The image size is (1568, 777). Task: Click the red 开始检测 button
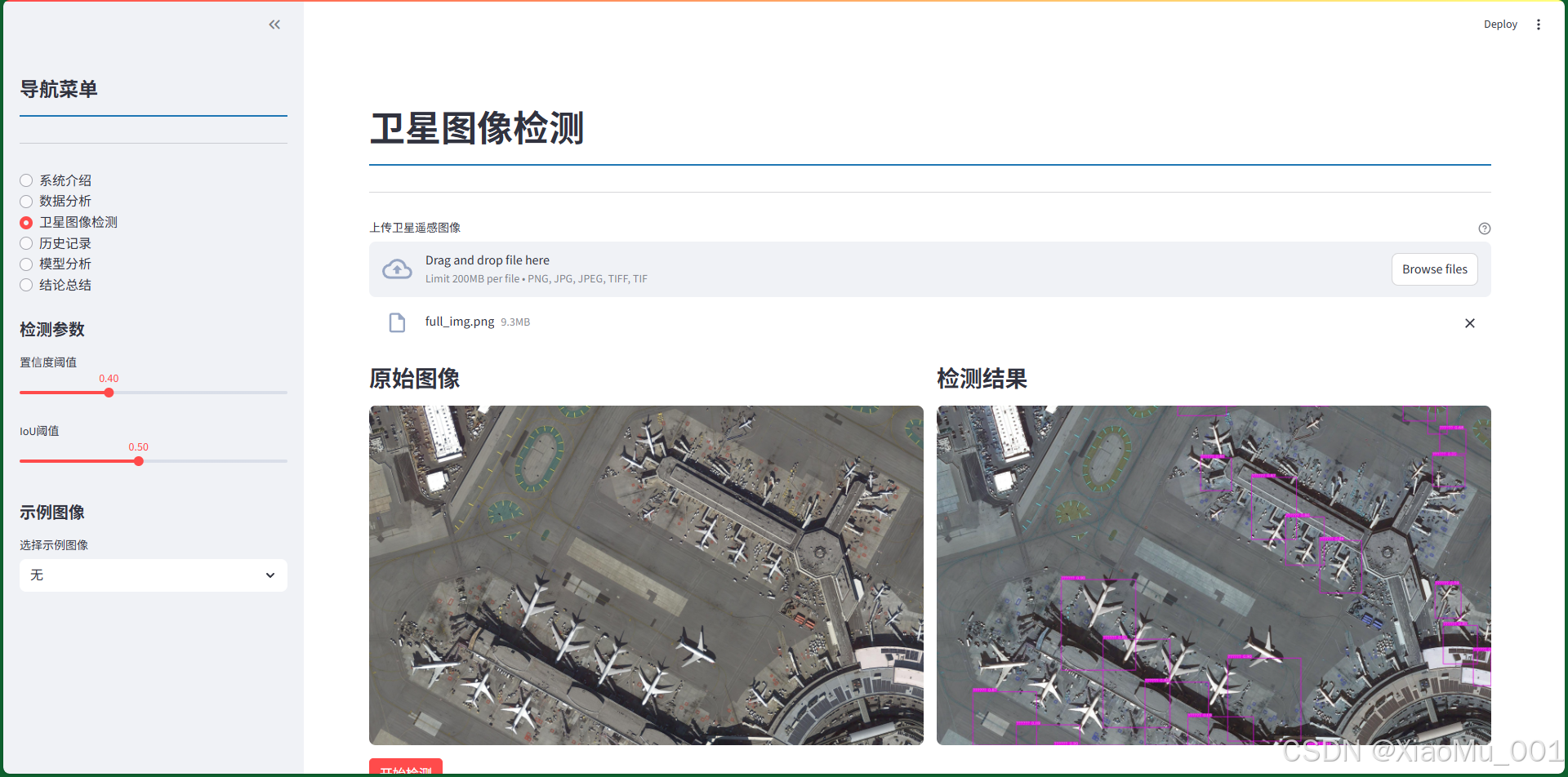406,768
